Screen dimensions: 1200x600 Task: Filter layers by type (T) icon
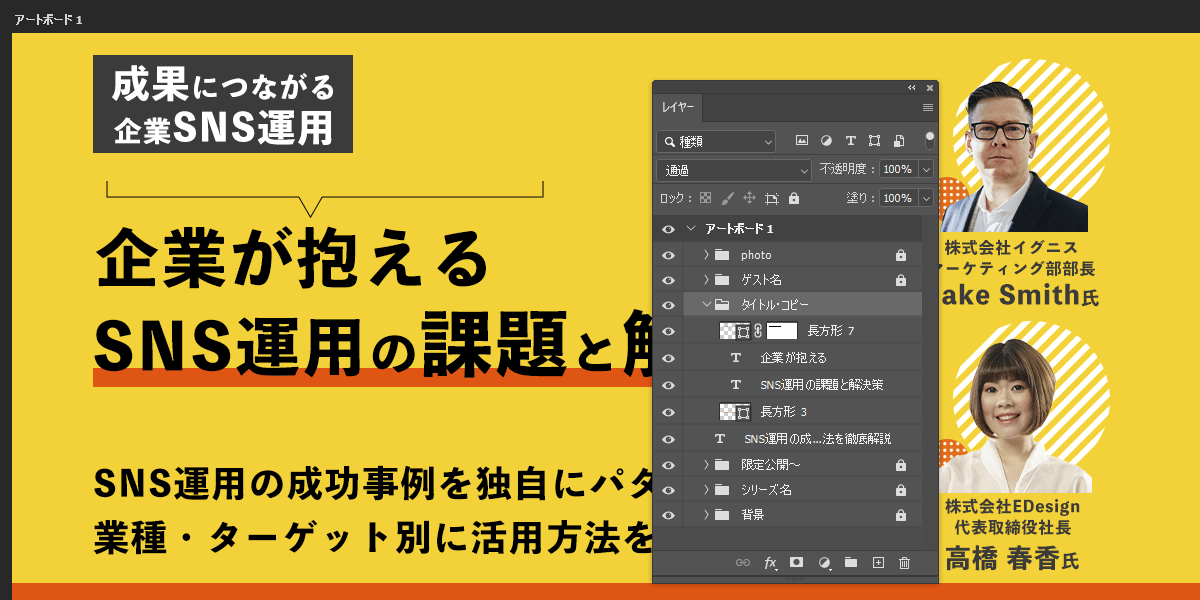[850, 141]
